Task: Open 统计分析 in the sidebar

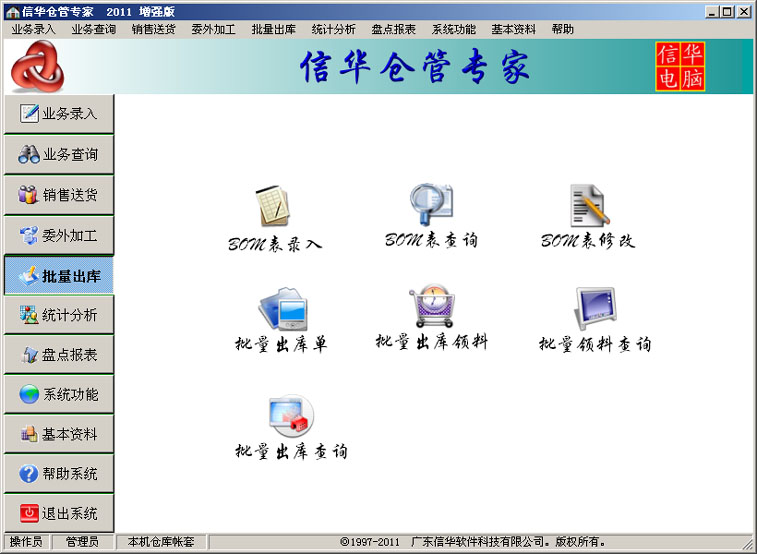Action: click(x=59, y=315)
